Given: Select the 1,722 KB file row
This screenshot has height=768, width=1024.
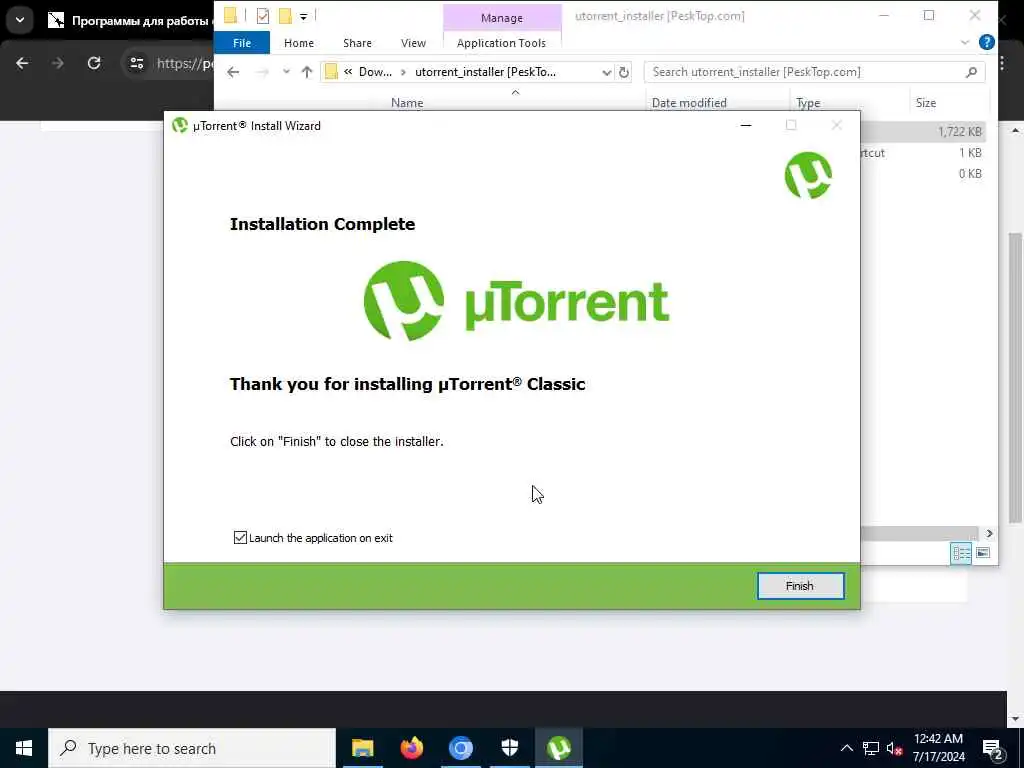Looking at the screenshot, I should point(922,132).
